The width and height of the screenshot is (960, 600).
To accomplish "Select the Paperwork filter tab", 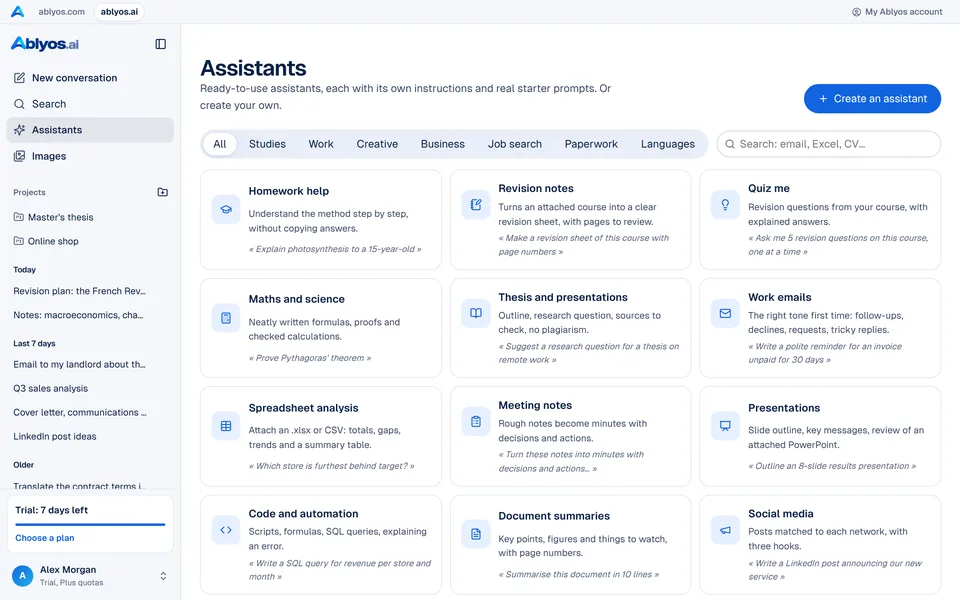I will [591, 144].
